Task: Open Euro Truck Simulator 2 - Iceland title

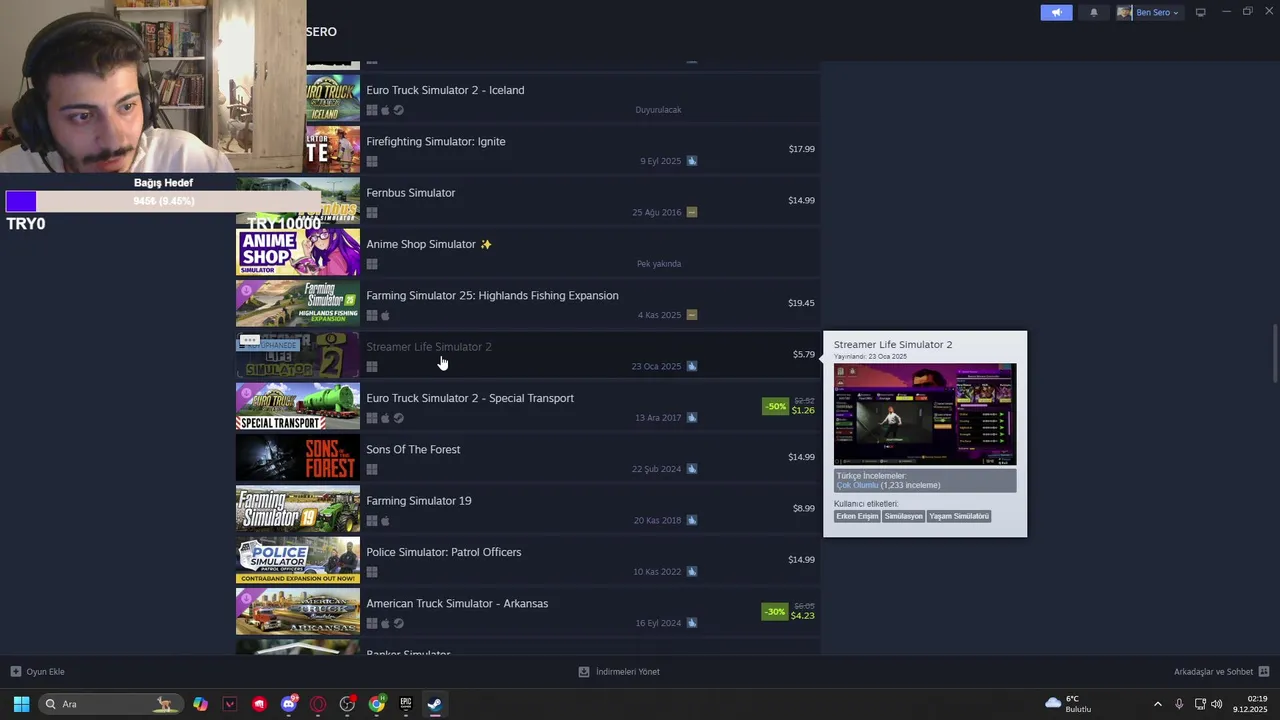Action: [x=445, y=90]
